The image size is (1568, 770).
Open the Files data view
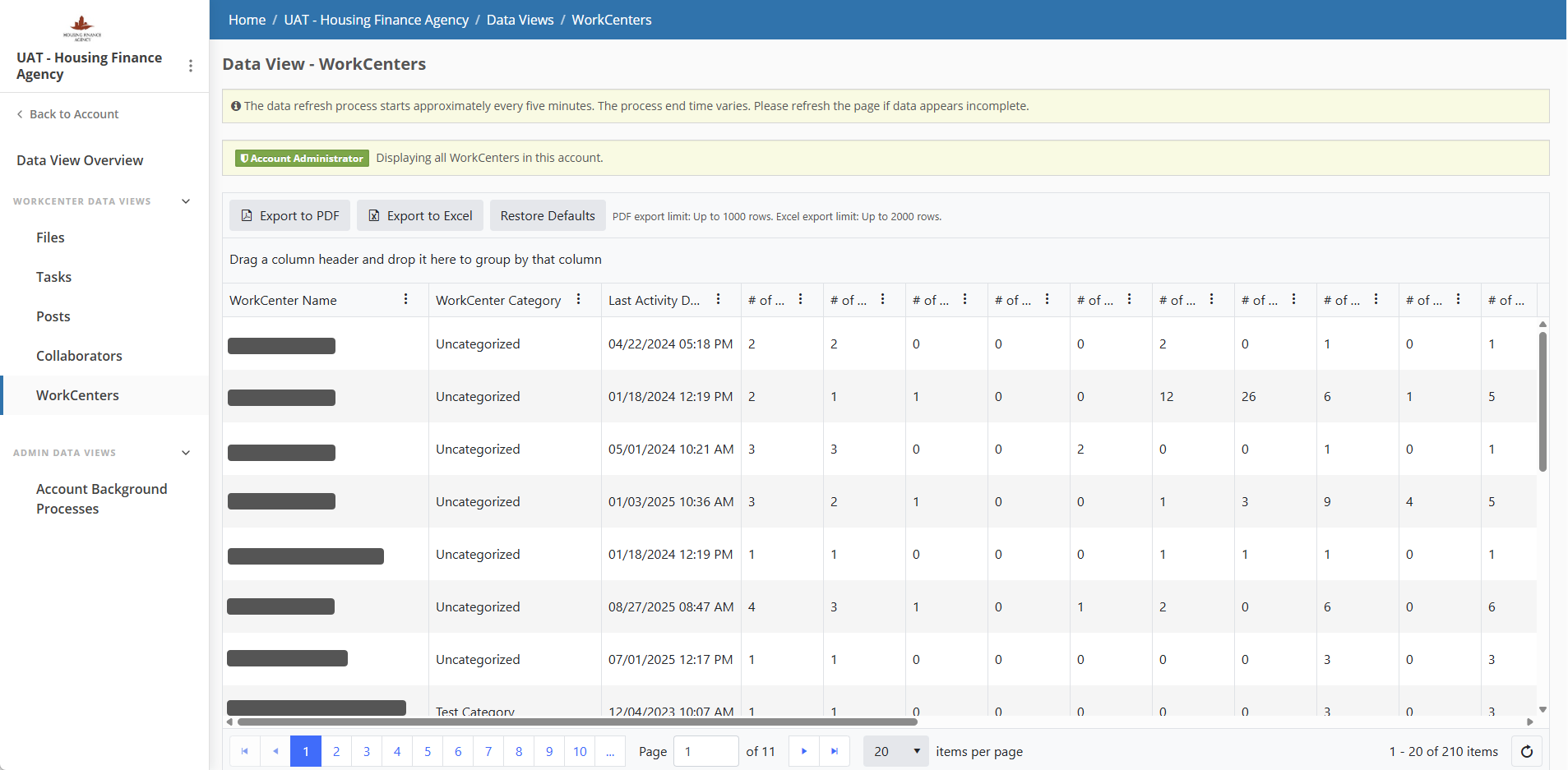coord(50,237)
